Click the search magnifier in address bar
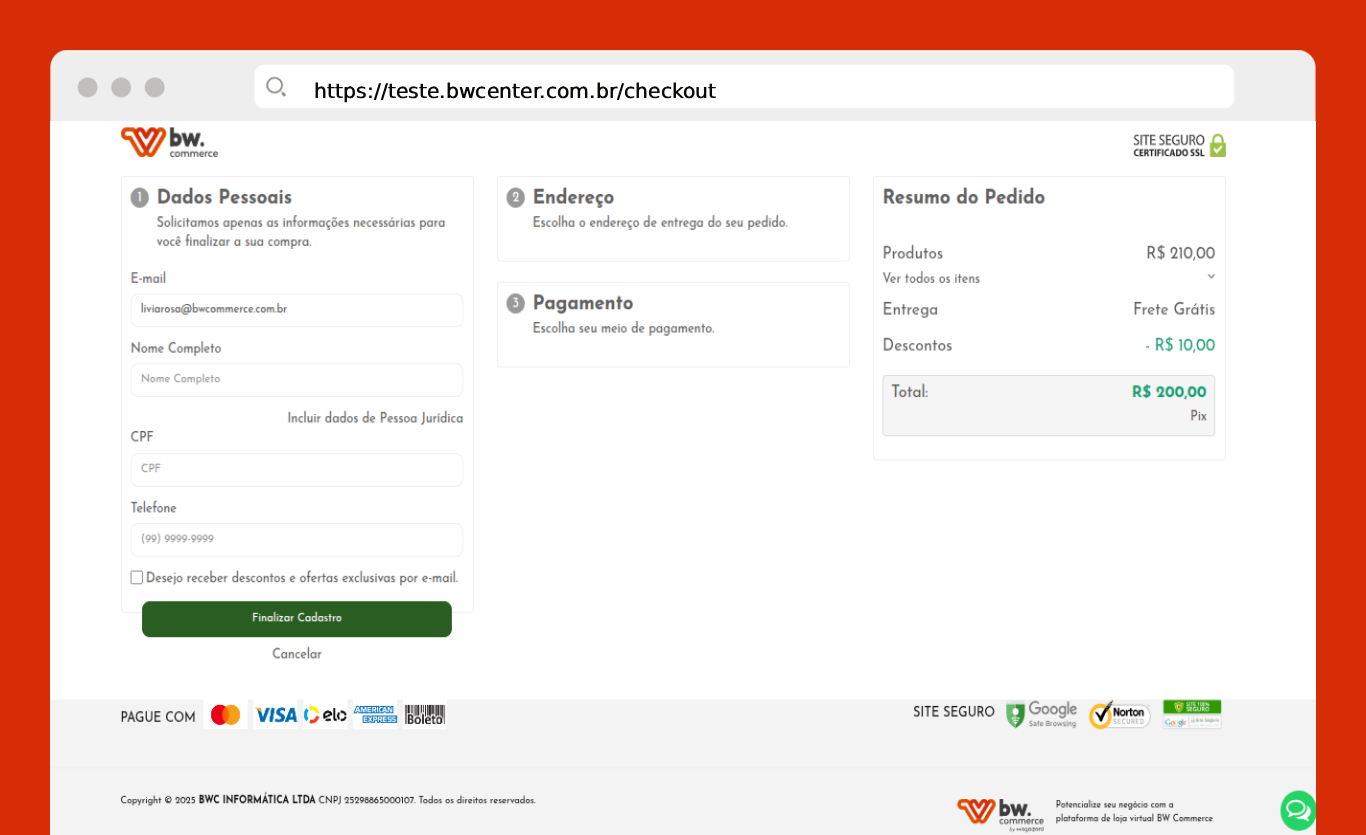The width and height of the screenshot is (1366, 835). pyautogui.click(x=276, y=87)
